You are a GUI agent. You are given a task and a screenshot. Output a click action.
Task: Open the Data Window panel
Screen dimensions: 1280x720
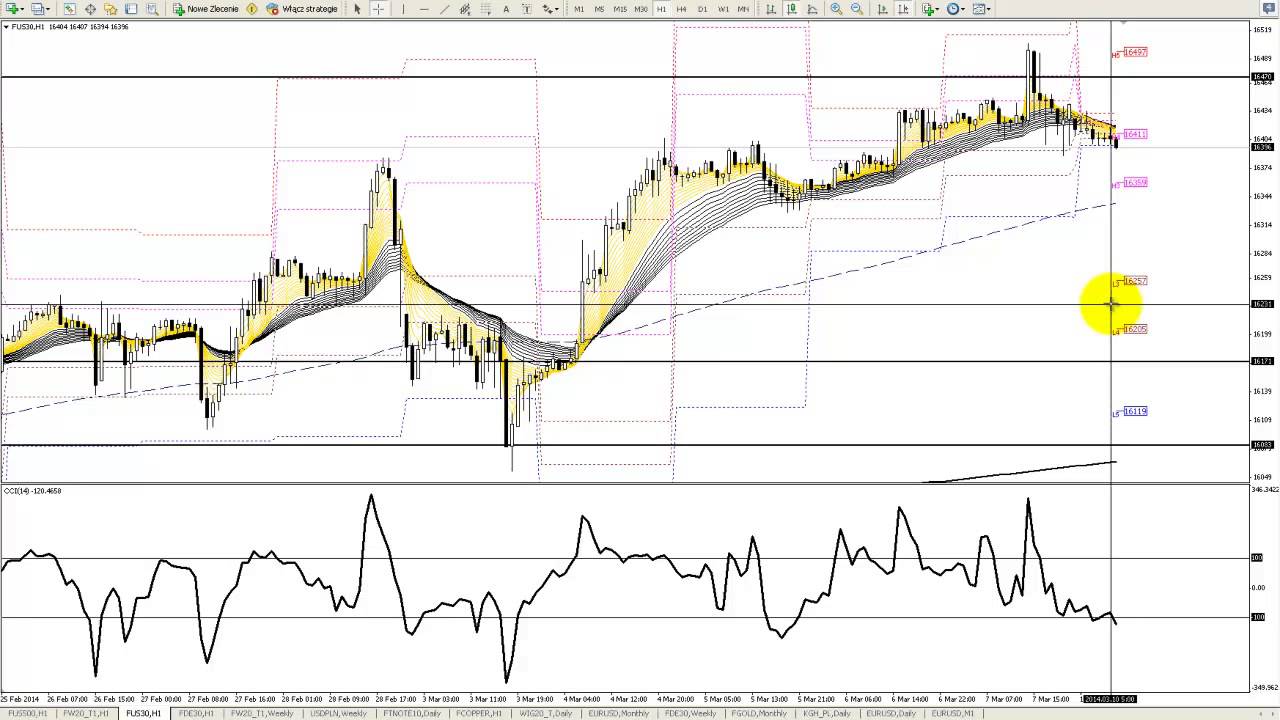(x=90, y=9)
